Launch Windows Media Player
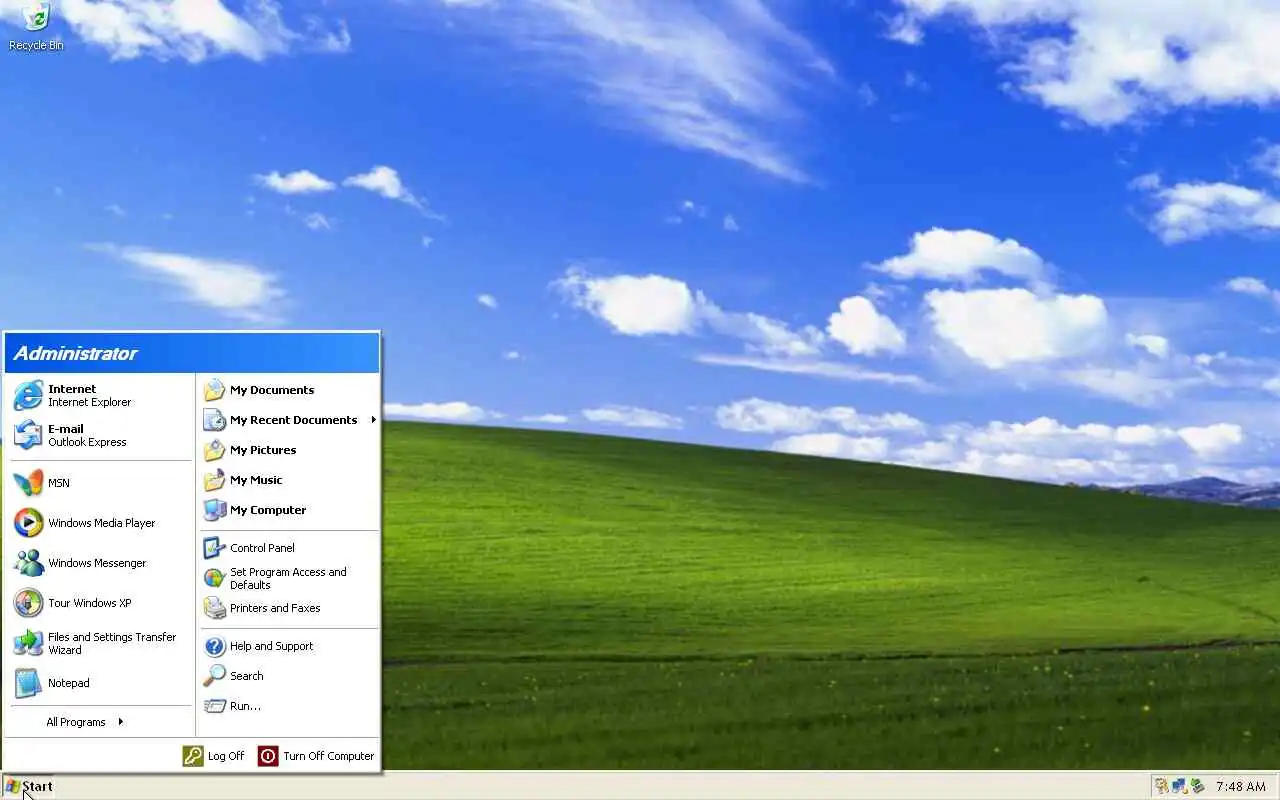 point(100,523)
